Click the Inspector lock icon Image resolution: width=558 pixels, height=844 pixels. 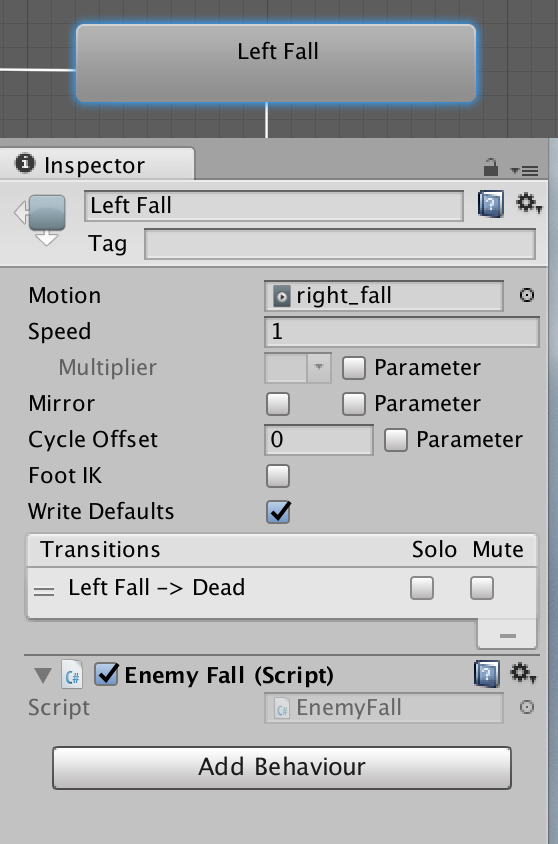[490, 167]
